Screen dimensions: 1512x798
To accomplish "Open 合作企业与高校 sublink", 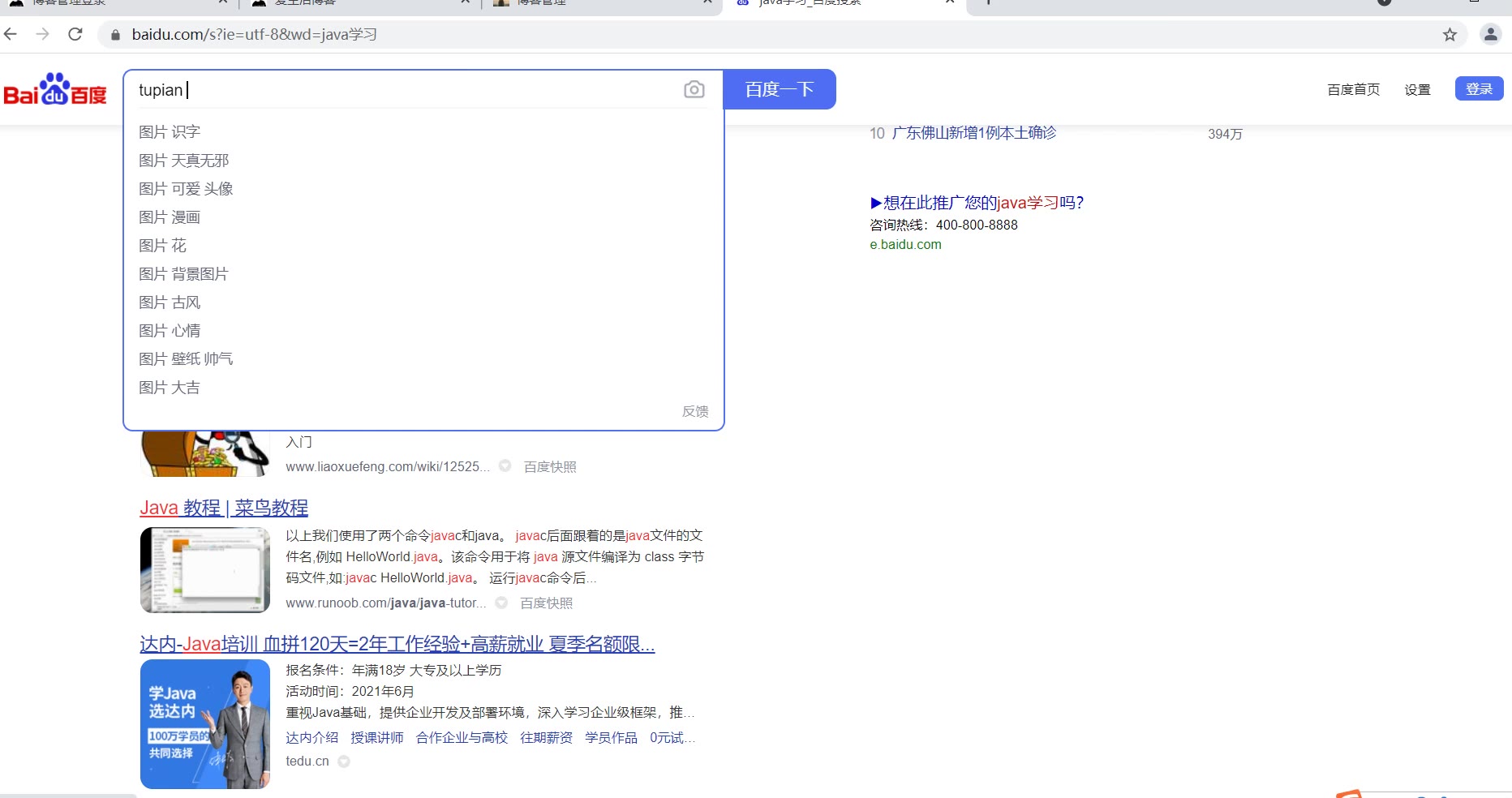I will (462, 737).
